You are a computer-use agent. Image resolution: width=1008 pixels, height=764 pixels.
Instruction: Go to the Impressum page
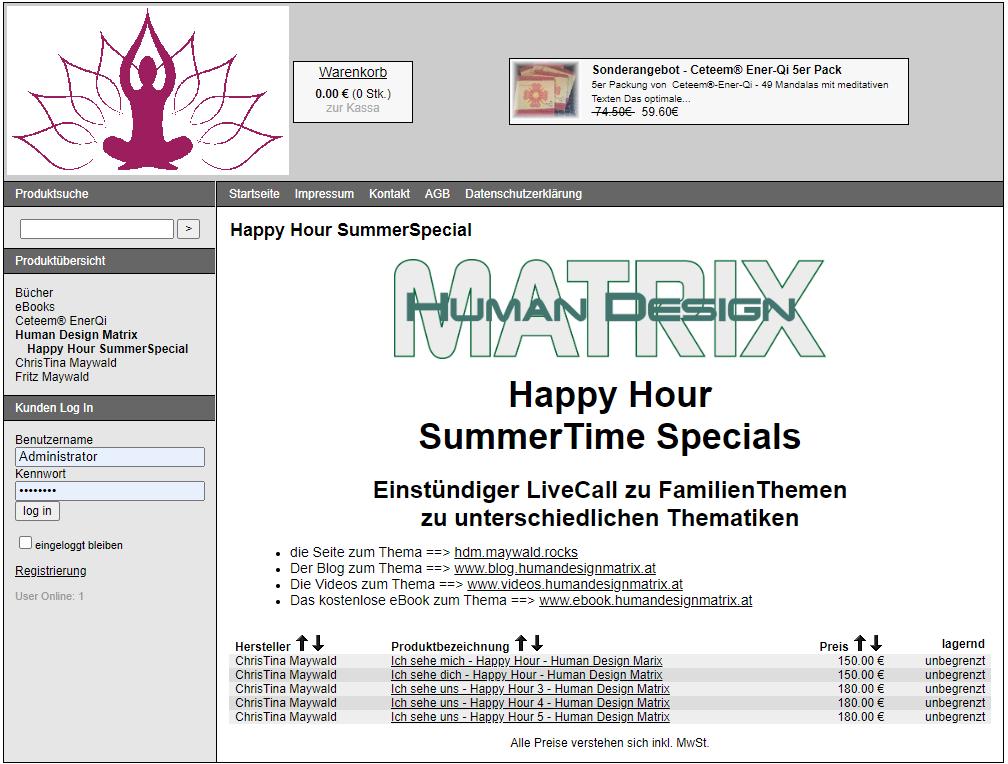(324, 194)
